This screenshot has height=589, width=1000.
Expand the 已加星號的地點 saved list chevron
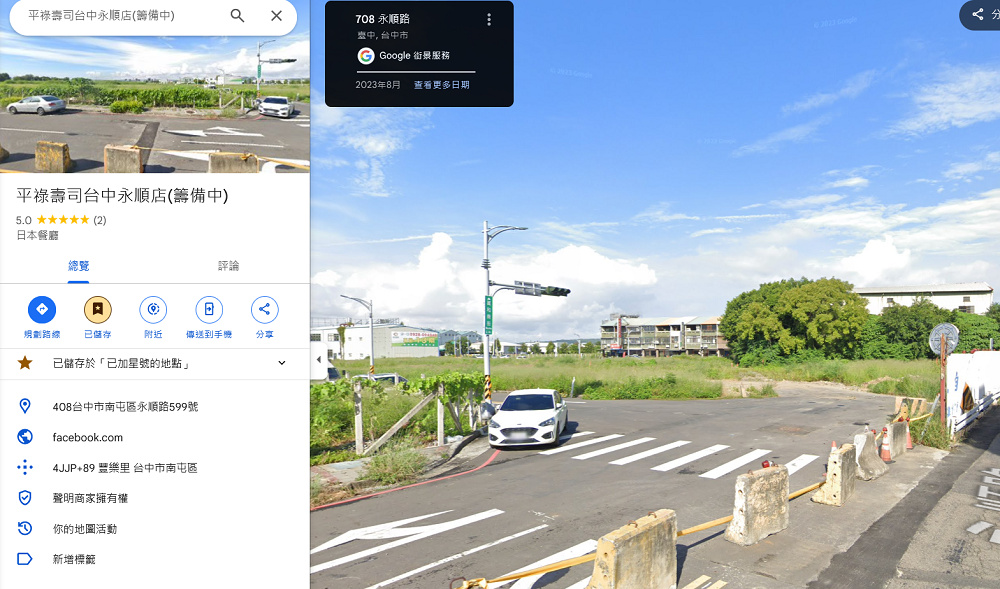282,363
